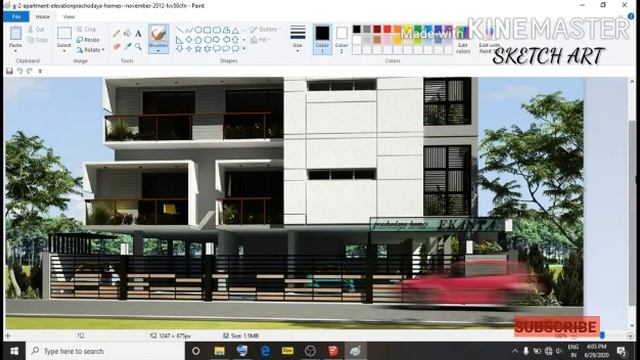Choose the Triangle shape
The image size is (640, 360).
coord(236,30)
